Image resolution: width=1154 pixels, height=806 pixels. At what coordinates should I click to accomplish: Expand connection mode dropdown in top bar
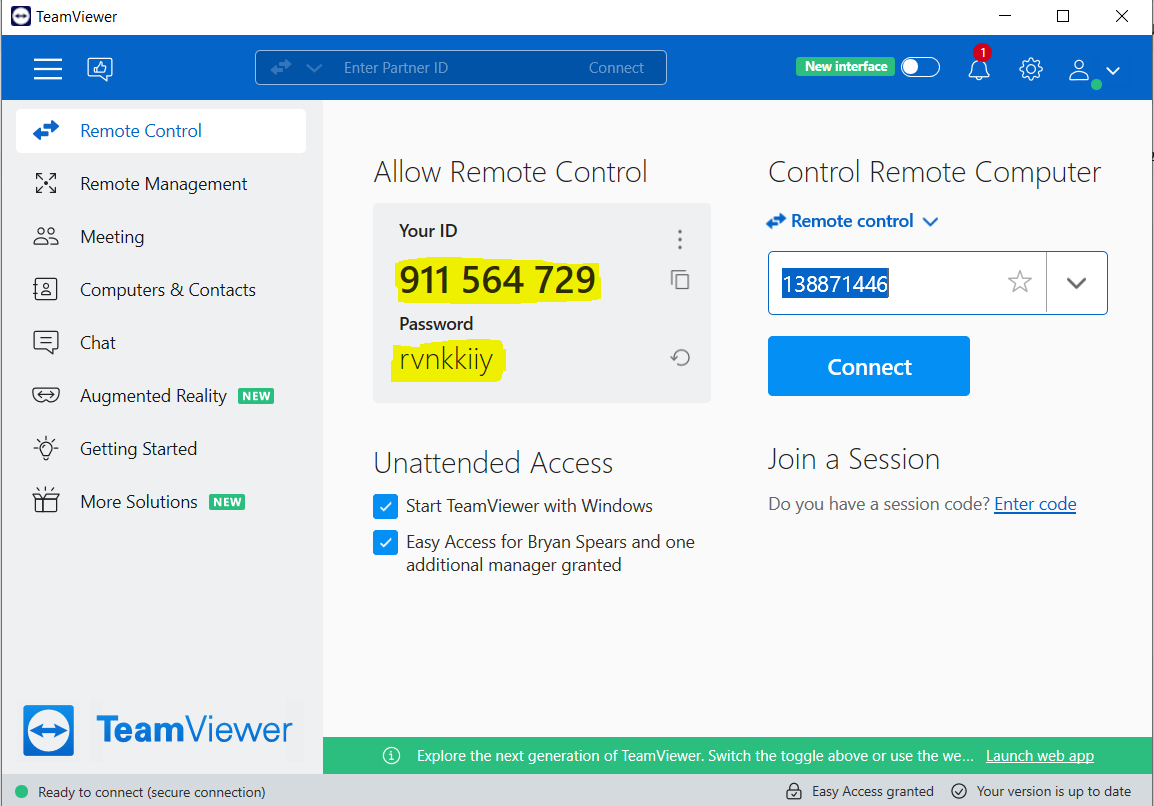[314, 68]
